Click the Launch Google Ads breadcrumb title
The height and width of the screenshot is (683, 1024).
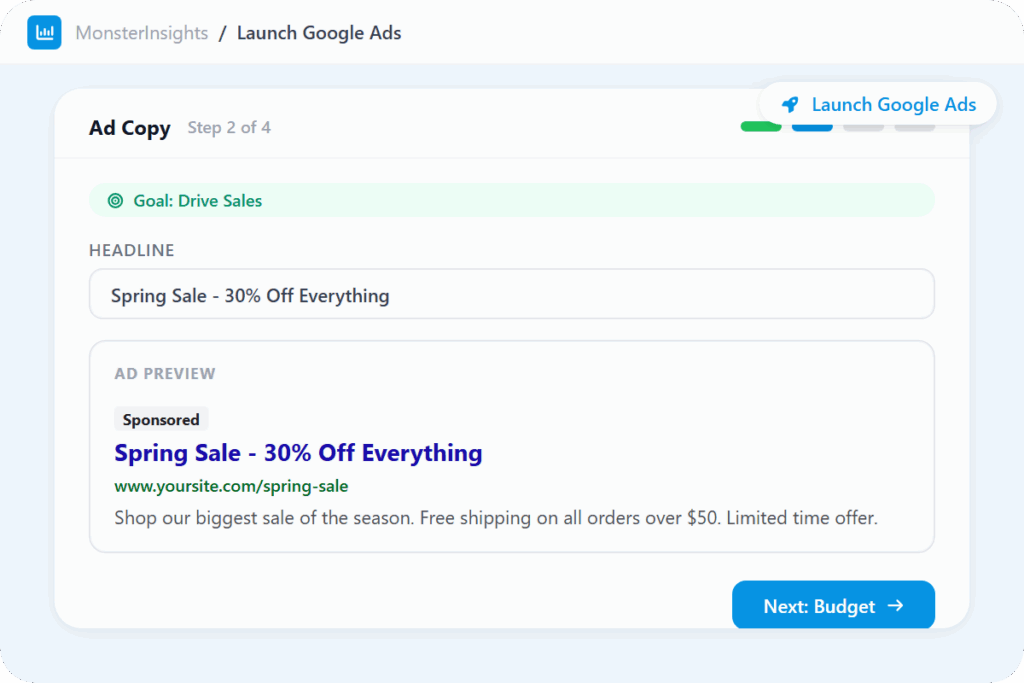(319, 33)
